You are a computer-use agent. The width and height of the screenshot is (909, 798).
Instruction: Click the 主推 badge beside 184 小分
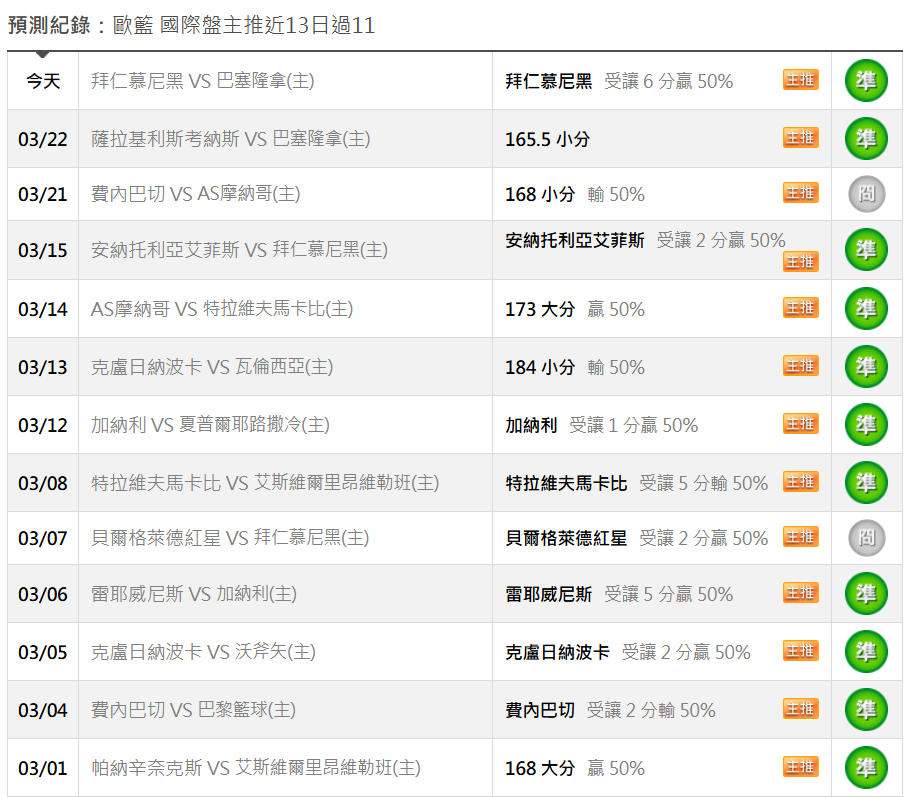click(801, 366)
